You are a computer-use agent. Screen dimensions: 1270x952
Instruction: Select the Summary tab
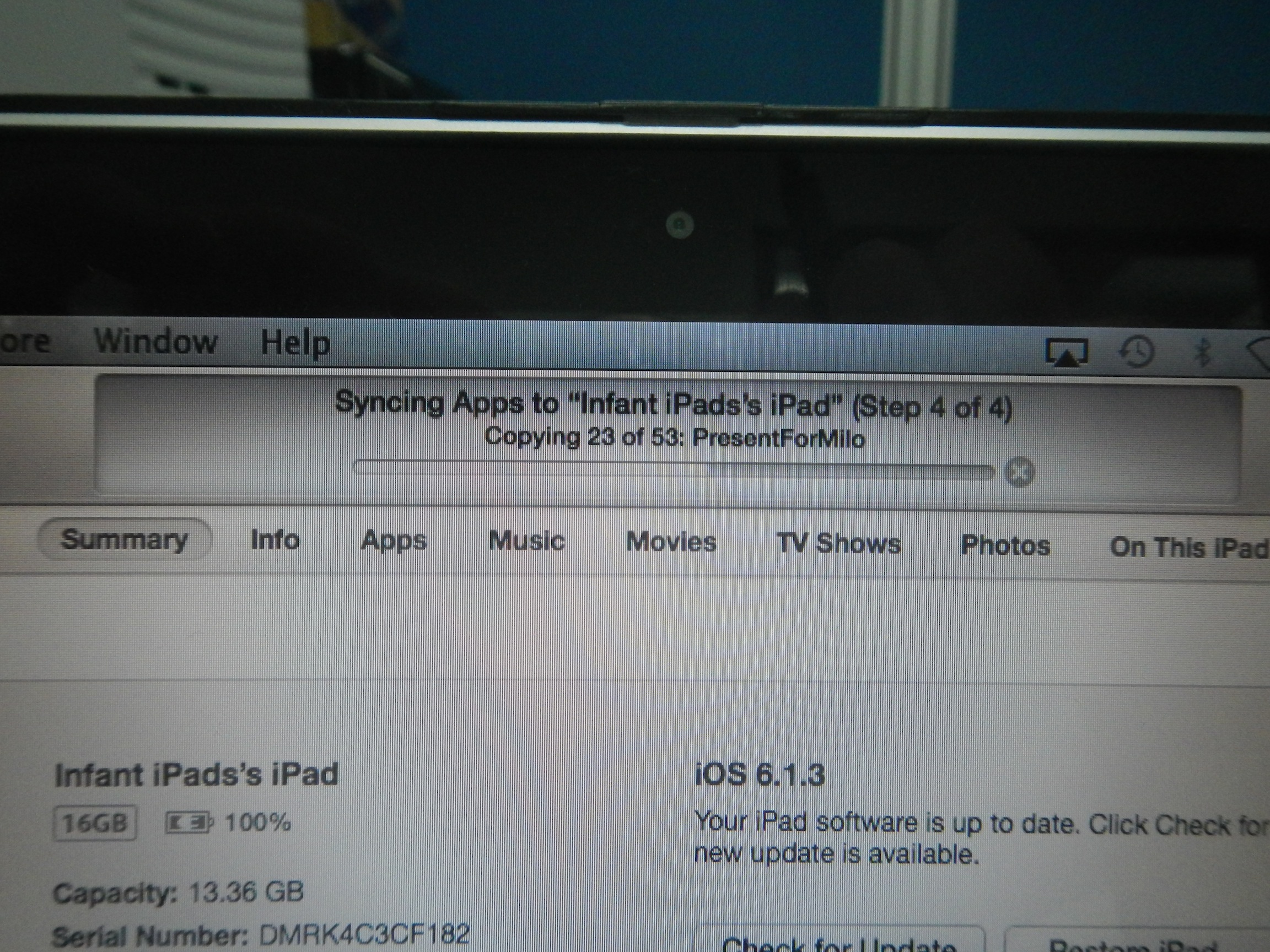pyautogui.click(x=125, y=540)
